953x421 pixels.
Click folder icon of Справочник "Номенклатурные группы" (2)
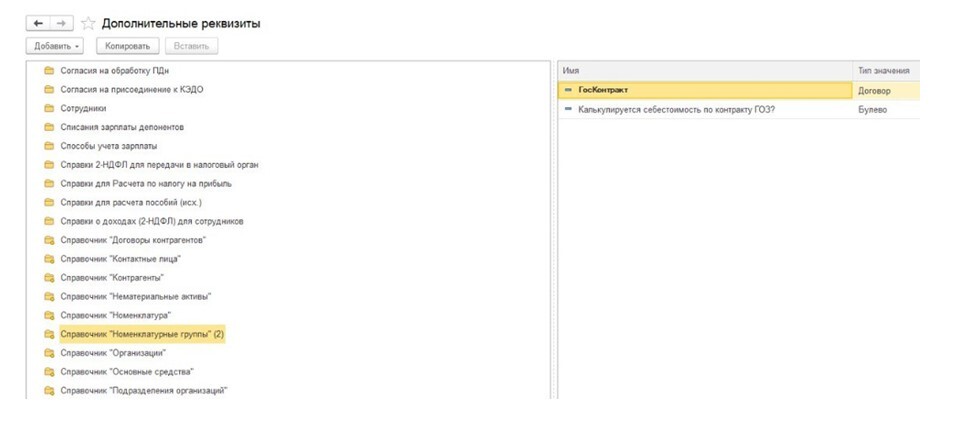49,334
